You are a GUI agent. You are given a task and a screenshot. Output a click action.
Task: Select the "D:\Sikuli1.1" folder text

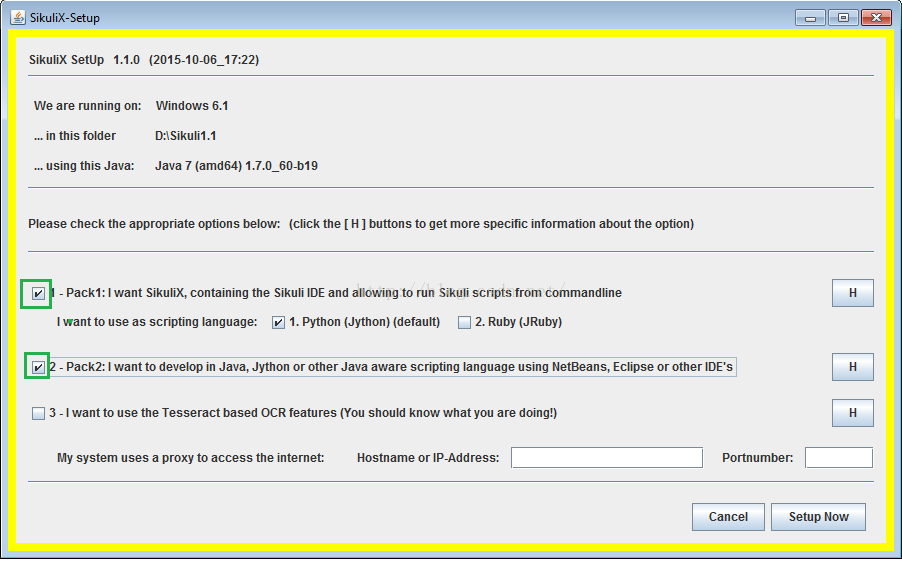click(185, 136)
